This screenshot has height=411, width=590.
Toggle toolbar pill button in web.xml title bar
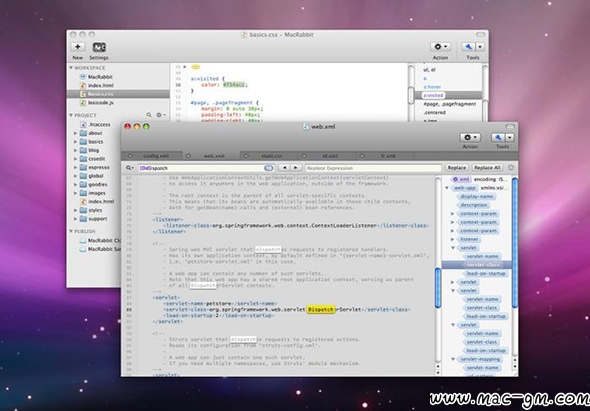point(510,126)
